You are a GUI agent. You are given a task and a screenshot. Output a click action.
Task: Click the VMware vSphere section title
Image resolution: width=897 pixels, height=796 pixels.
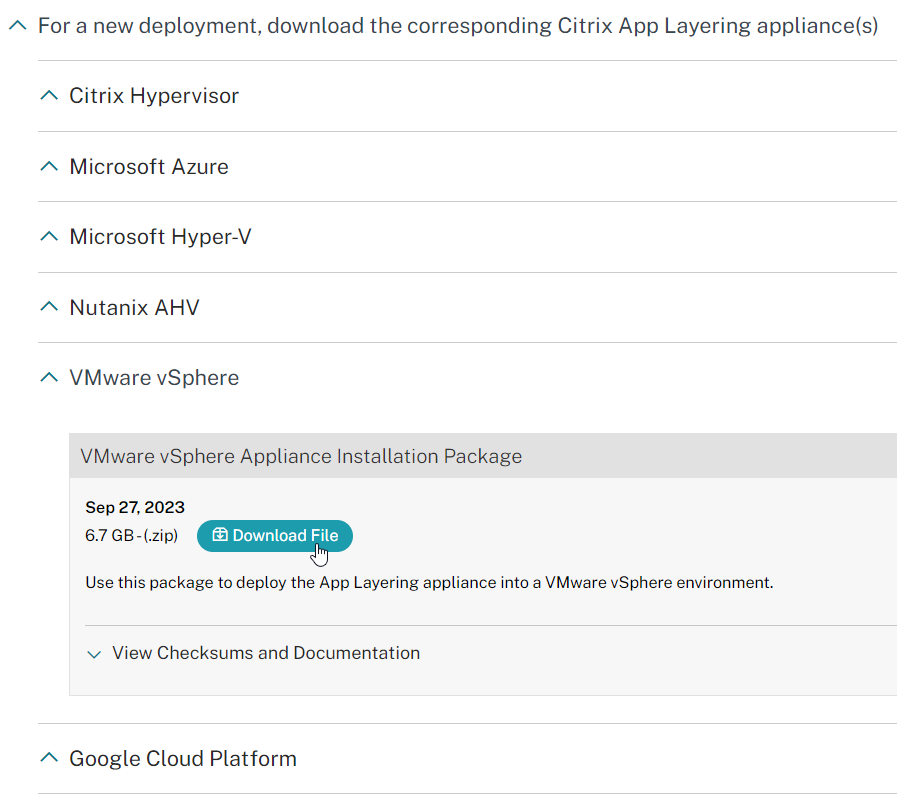tap(154, 378)
